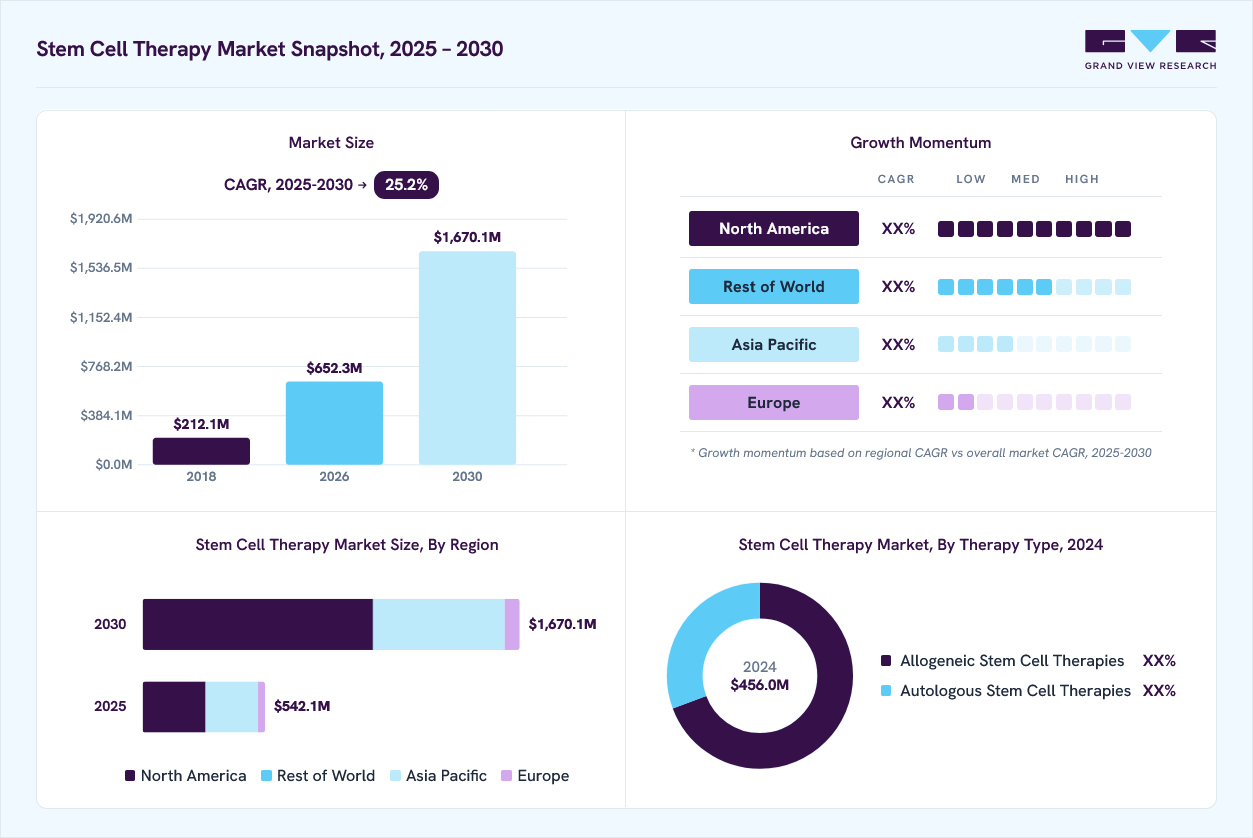This screenshot has width=1253, height=838.
Task: Click the growth momentum footnote text
Action: [921, 453]
